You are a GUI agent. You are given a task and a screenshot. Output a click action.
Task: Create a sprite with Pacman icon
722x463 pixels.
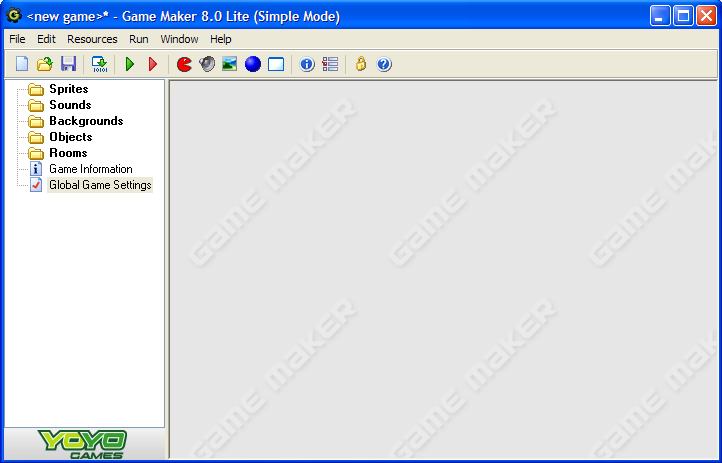click(x=184, y=64)
